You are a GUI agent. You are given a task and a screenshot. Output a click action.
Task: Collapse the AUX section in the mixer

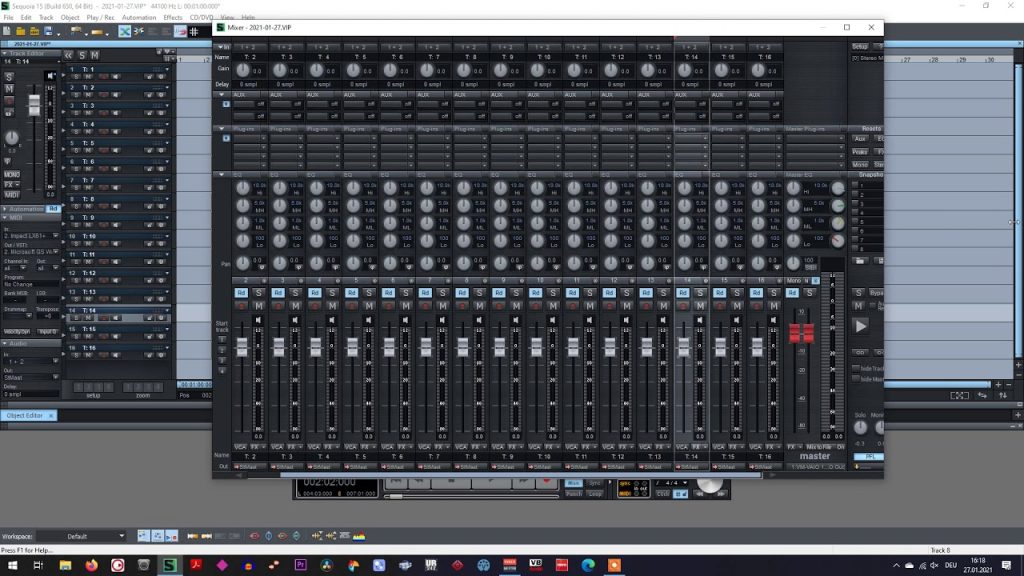(221, 95)
